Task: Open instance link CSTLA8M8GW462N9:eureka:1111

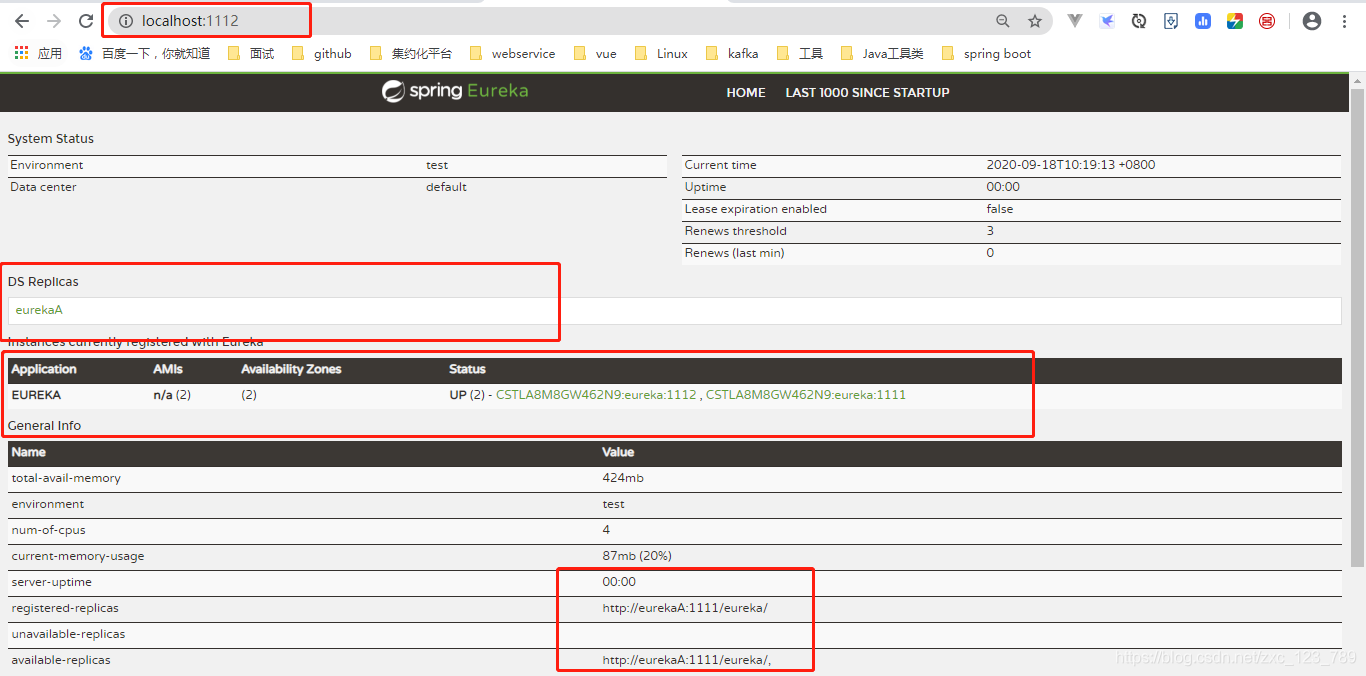Action: 806,395
